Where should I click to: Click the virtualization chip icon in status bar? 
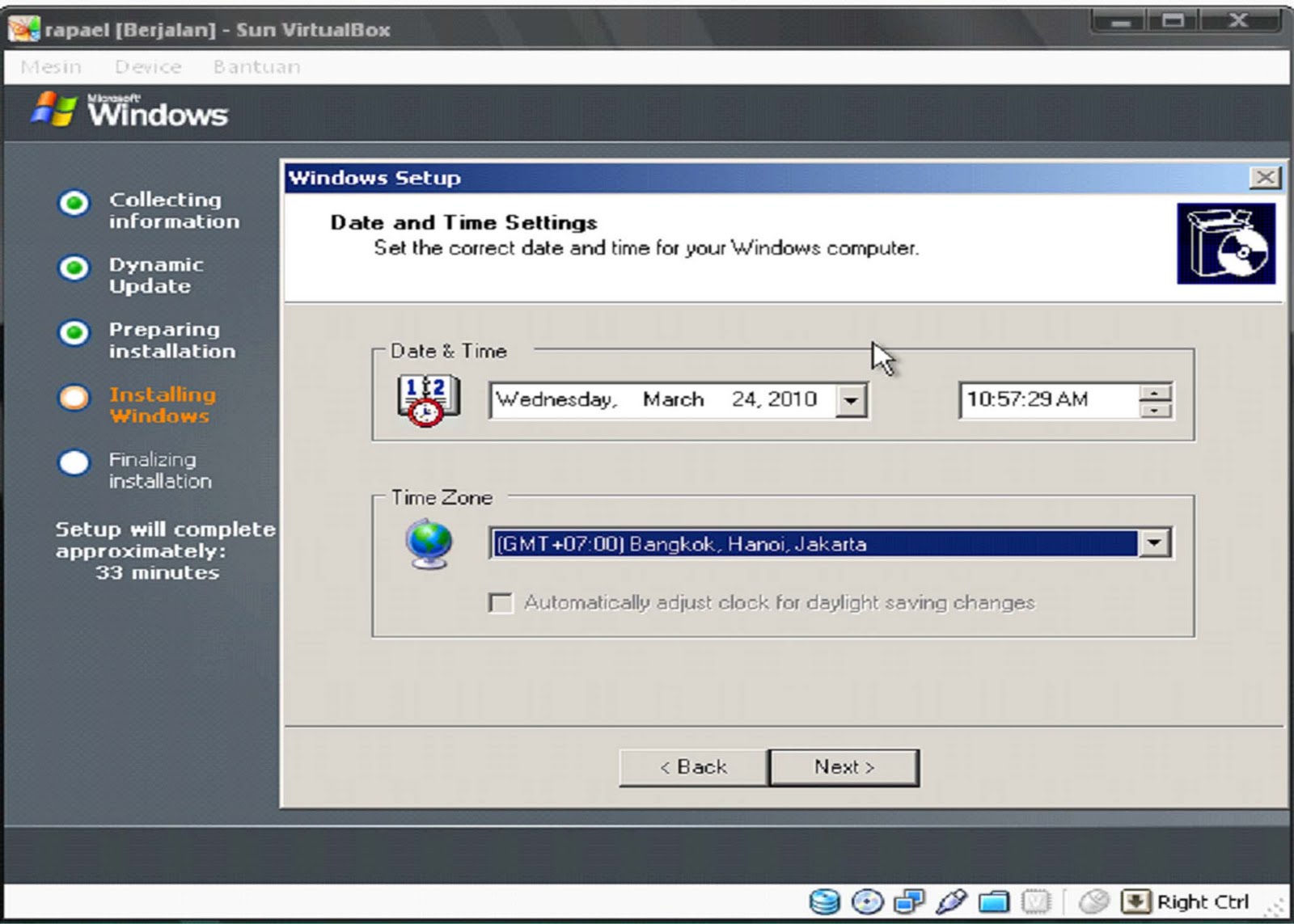click(1036, 901)
